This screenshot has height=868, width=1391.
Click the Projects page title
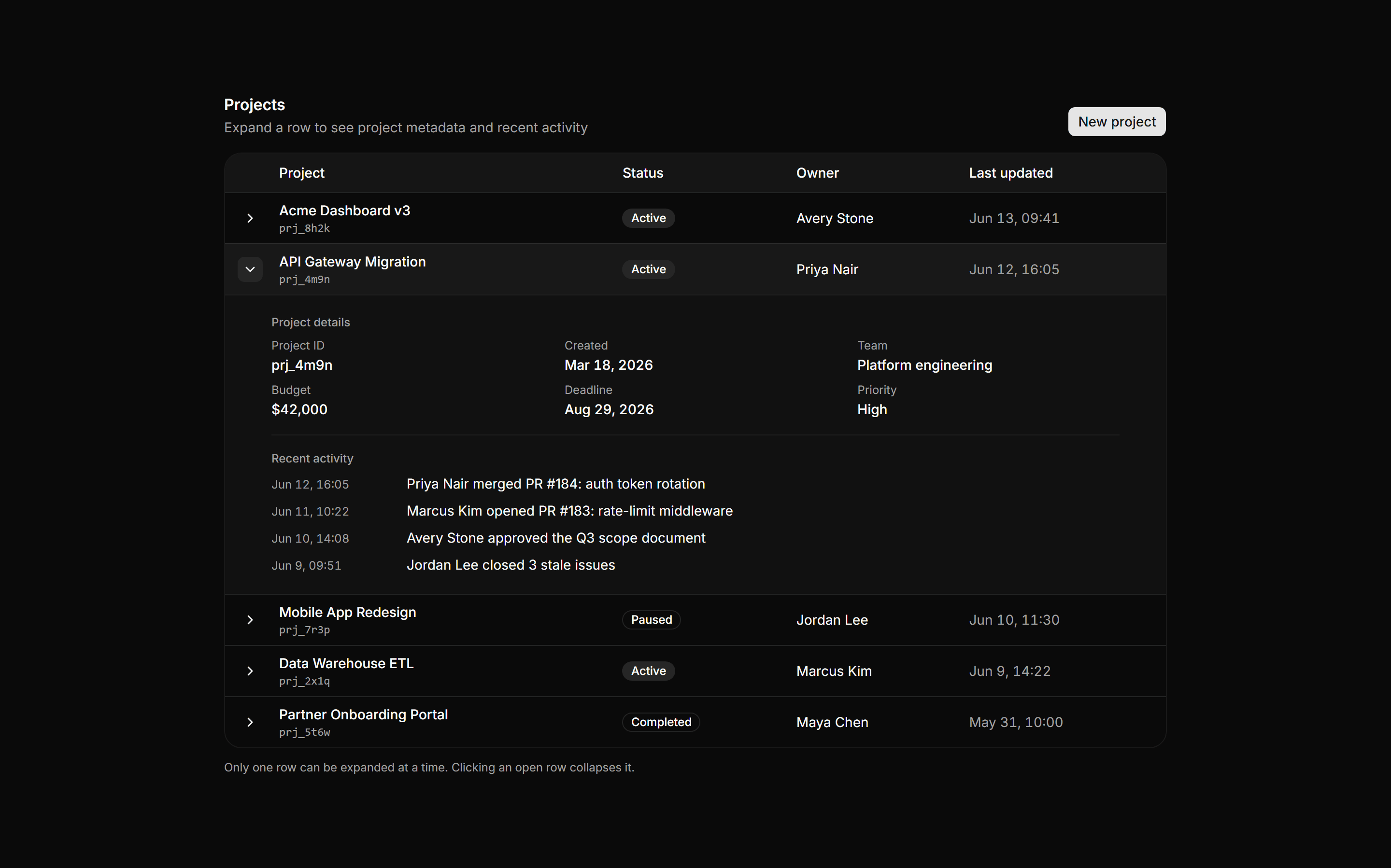pos(255,104)
